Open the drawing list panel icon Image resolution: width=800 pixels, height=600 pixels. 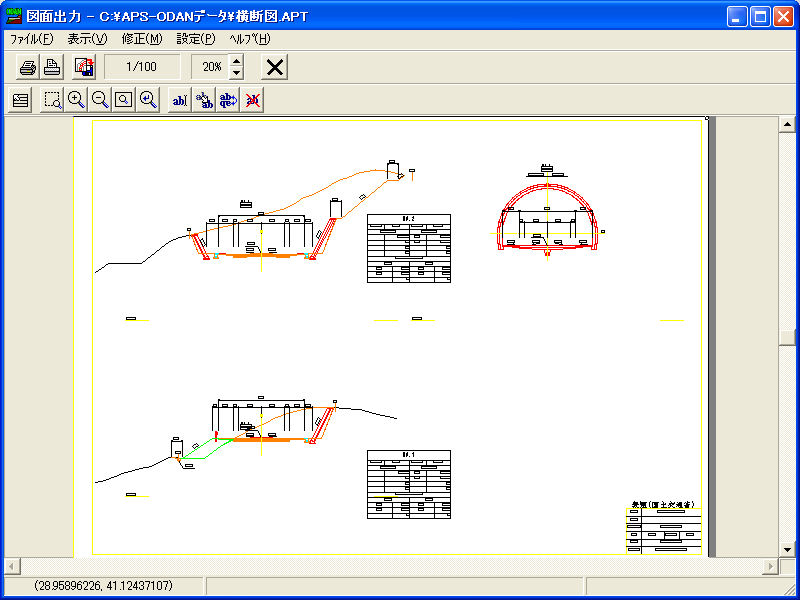tap(20, 99)
